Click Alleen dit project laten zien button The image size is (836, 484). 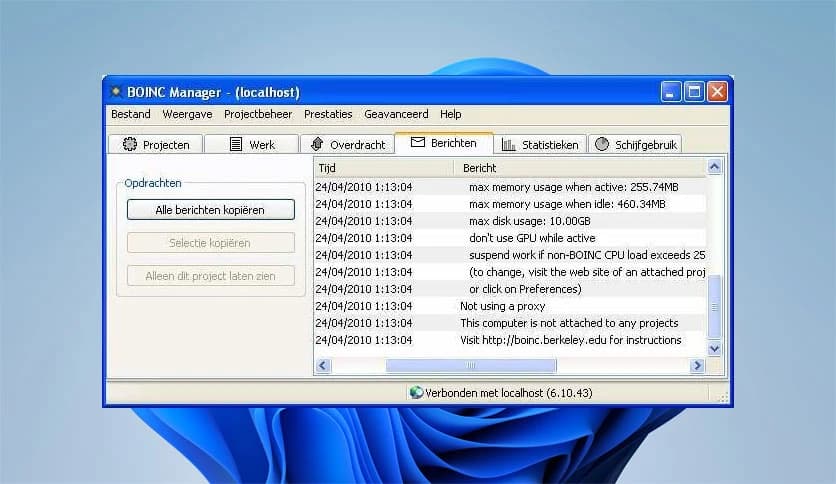[x=211, y=276]
